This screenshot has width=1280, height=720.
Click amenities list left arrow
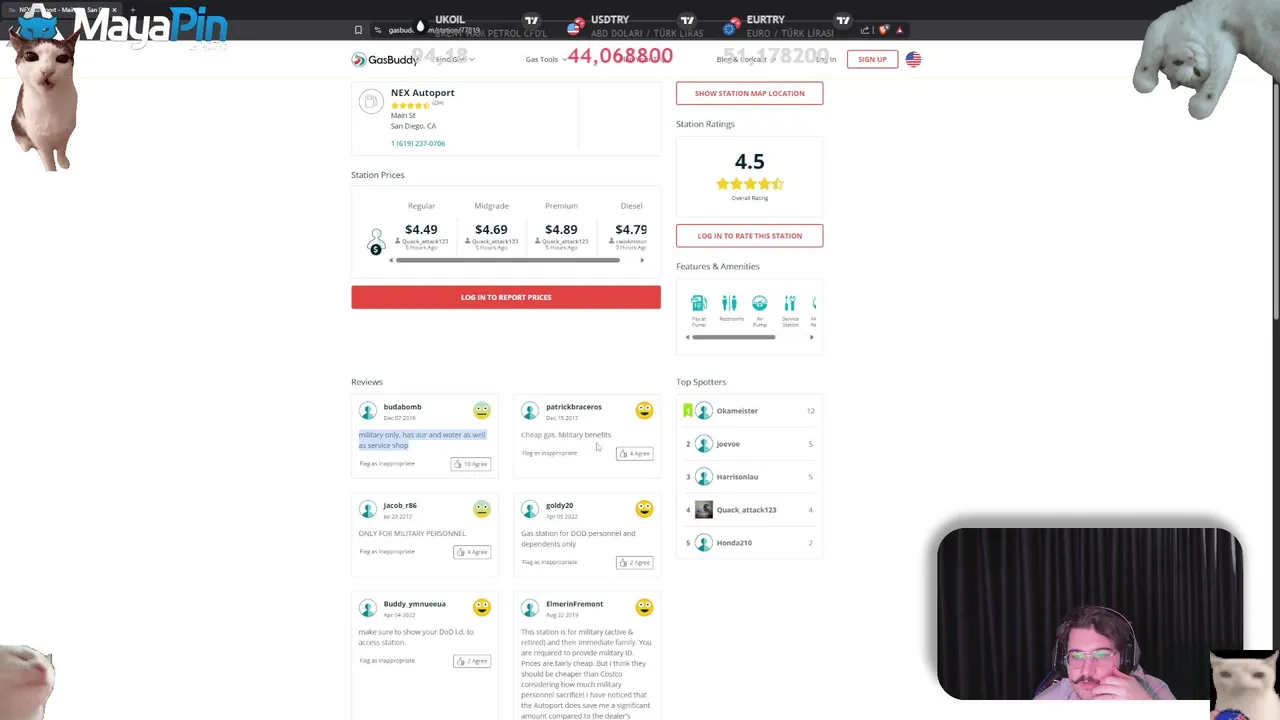[687, 337]
